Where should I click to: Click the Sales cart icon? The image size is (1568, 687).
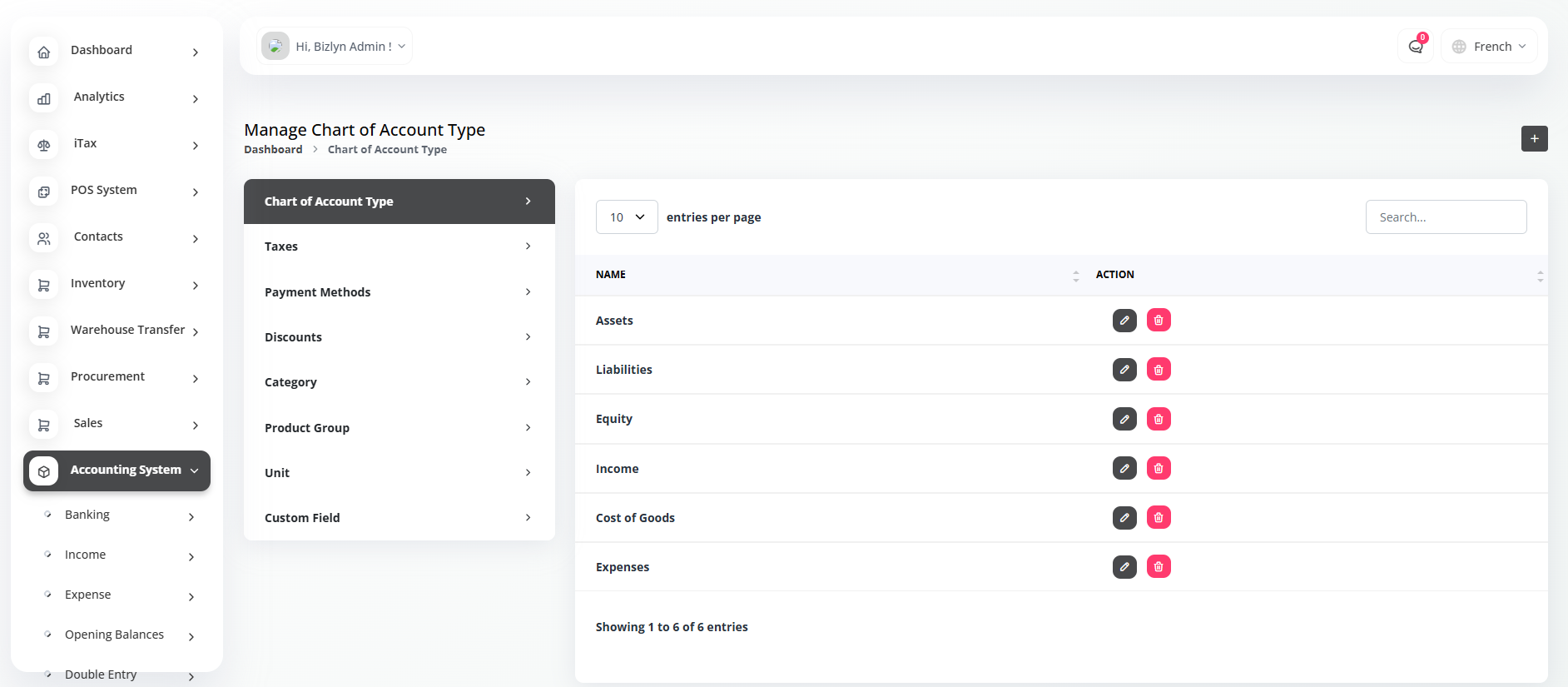(44, 425)
